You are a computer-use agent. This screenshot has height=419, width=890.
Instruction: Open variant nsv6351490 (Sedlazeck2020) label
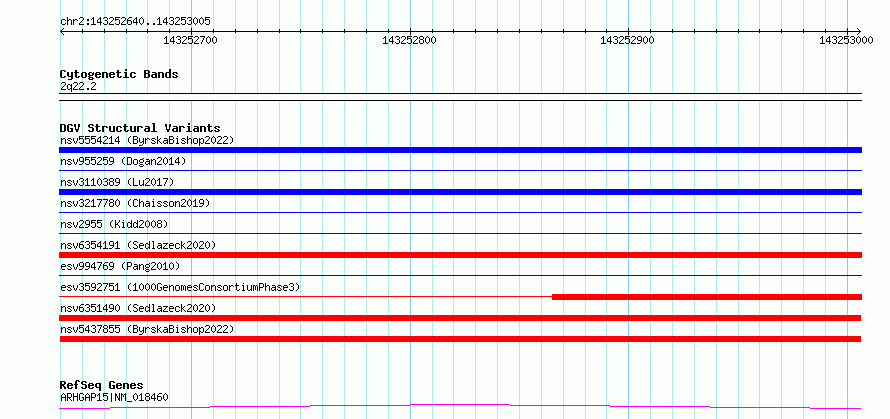pyautogui.click(x=138, y=308)
